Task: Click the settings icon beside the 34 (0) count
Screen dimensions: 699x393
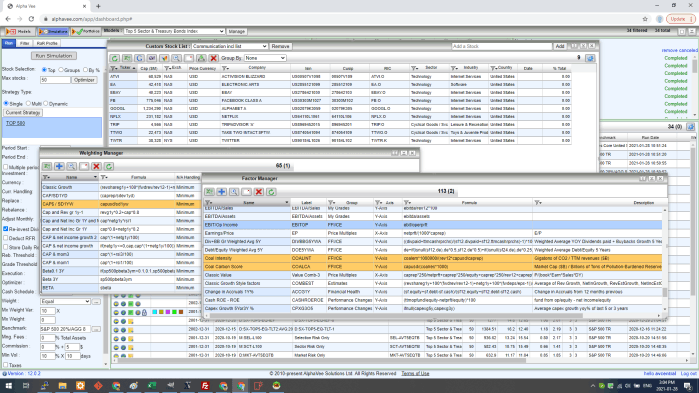Action: (691, 127)
